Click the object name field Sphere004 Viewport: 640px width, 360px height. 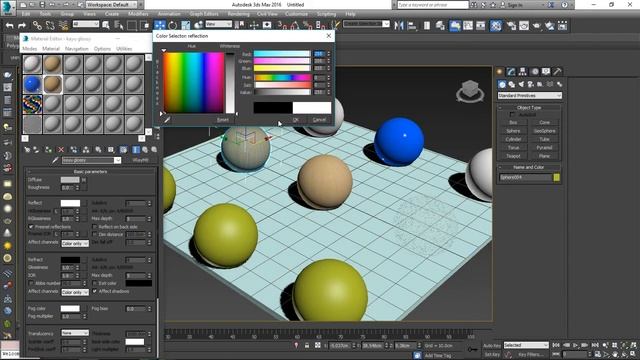click(525, 178)
